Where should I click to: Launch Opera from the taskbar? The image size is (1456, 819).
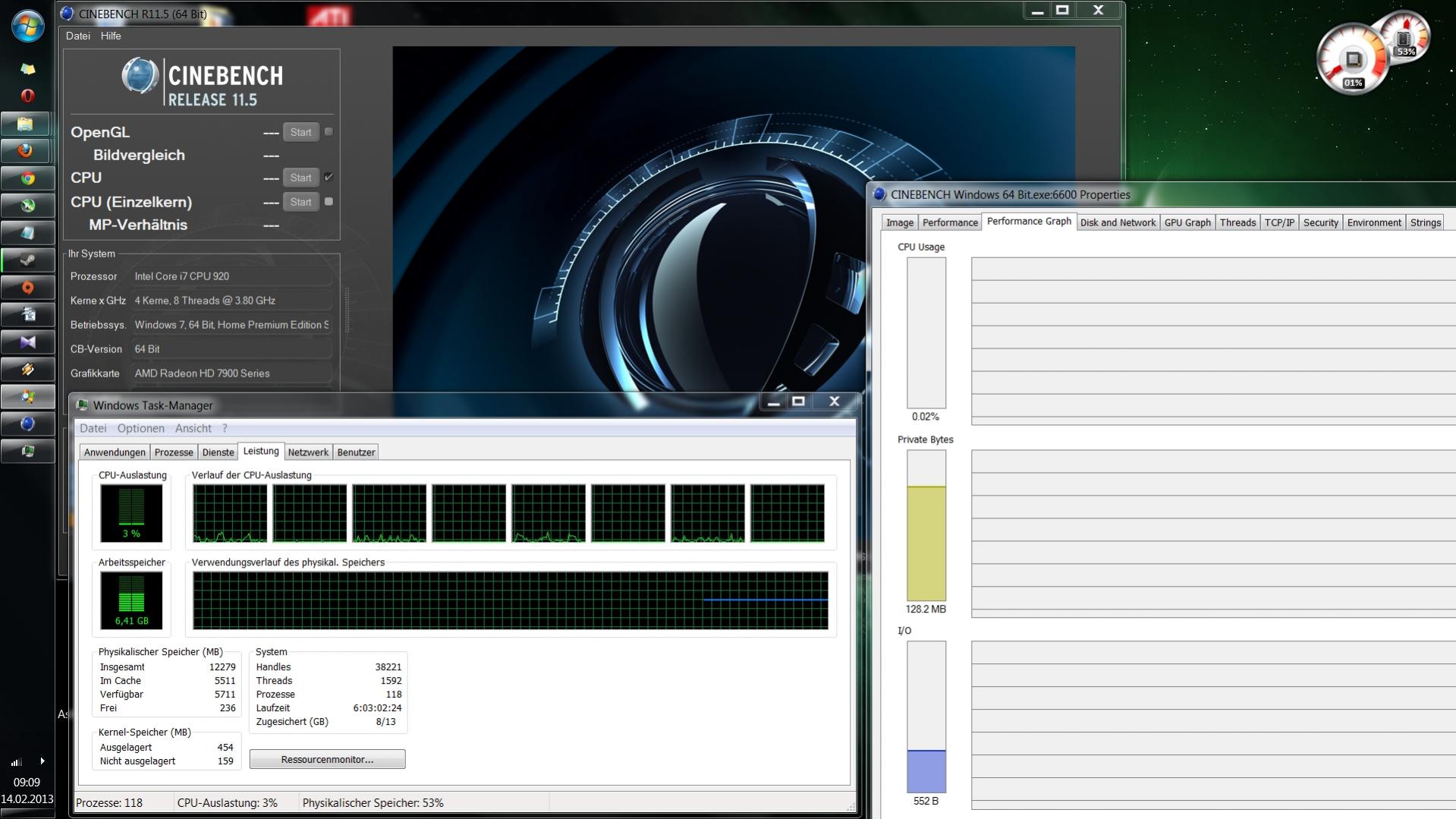coord(27,96)
